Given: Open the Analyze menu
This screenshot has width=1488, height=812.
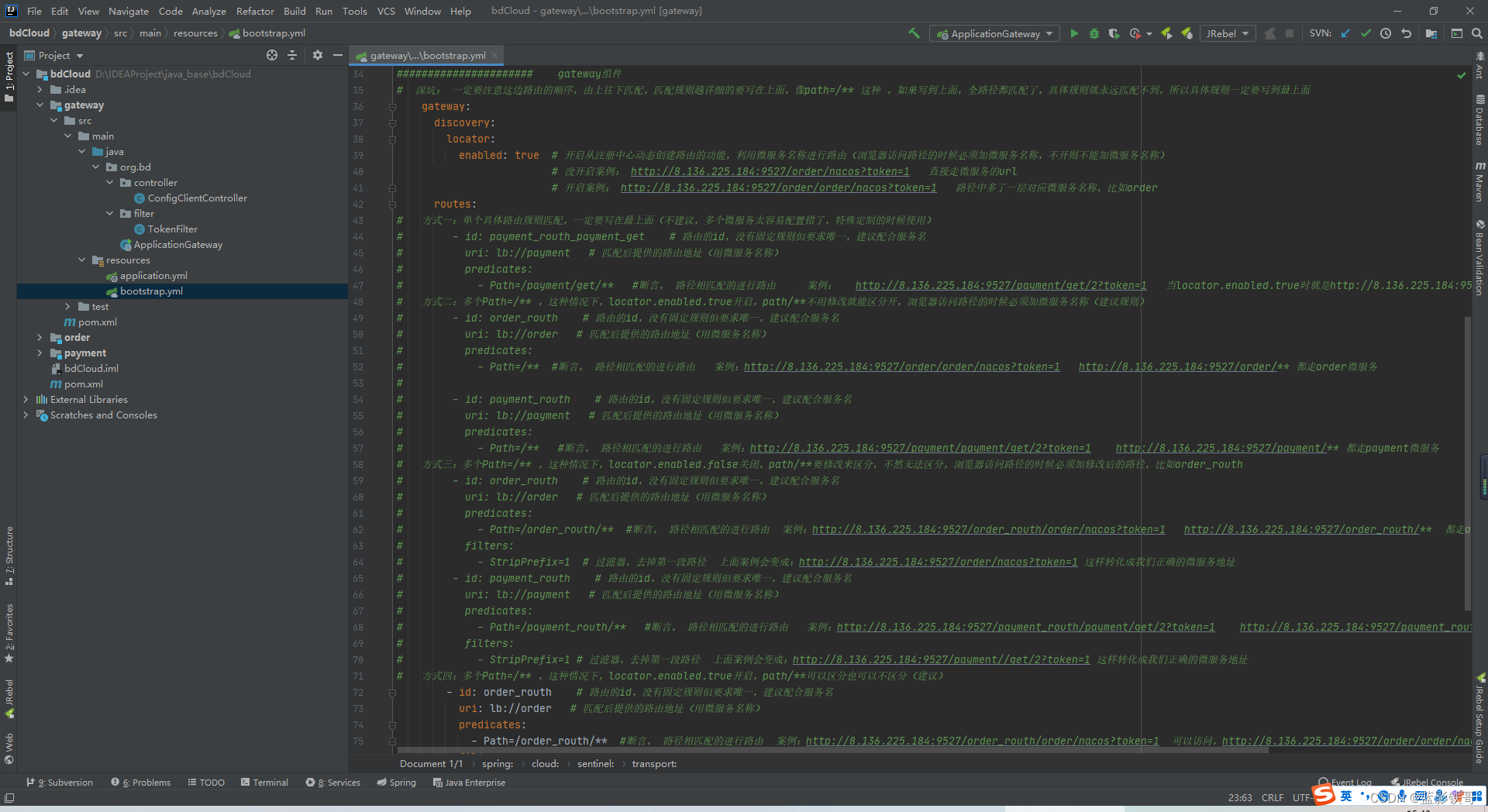Looking at the screenshot, I should [x=208, y=11].
